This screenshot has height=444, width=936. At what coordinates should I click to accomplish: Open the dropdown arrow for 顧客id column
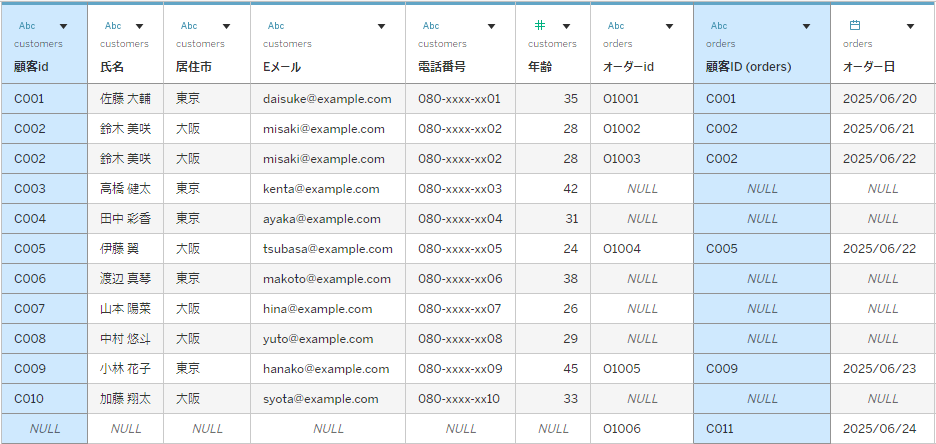click(63, 26)
